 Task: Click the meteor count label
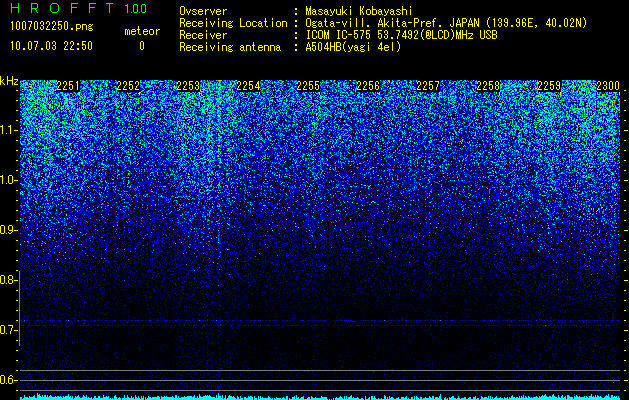click(x=142, y=31)
